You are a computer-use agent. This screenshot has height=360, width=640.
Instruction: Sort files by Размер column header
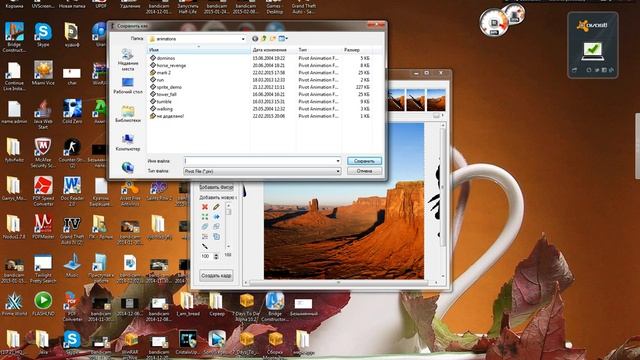357,50
